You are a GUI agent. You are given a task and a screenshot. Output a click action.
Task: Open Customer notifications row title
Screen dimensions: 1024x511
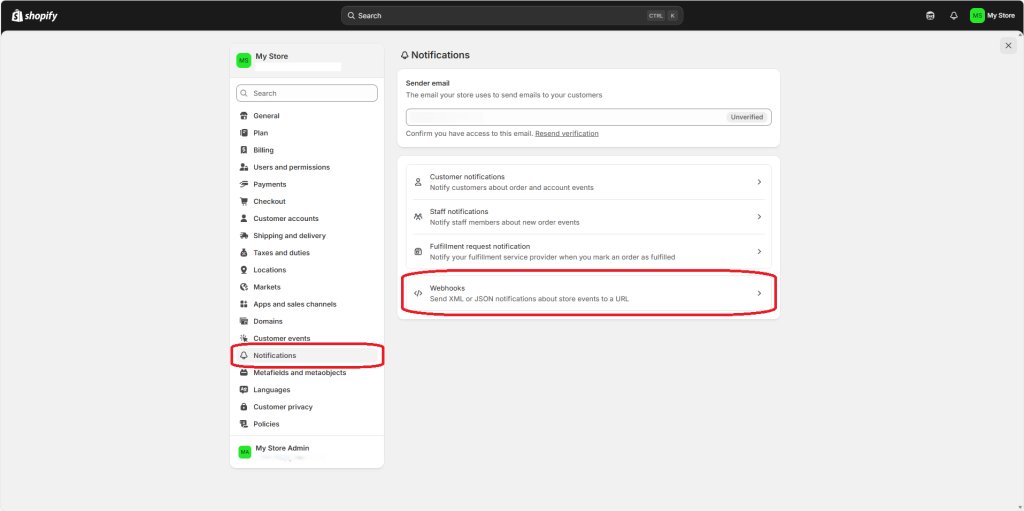click(467, 177)
